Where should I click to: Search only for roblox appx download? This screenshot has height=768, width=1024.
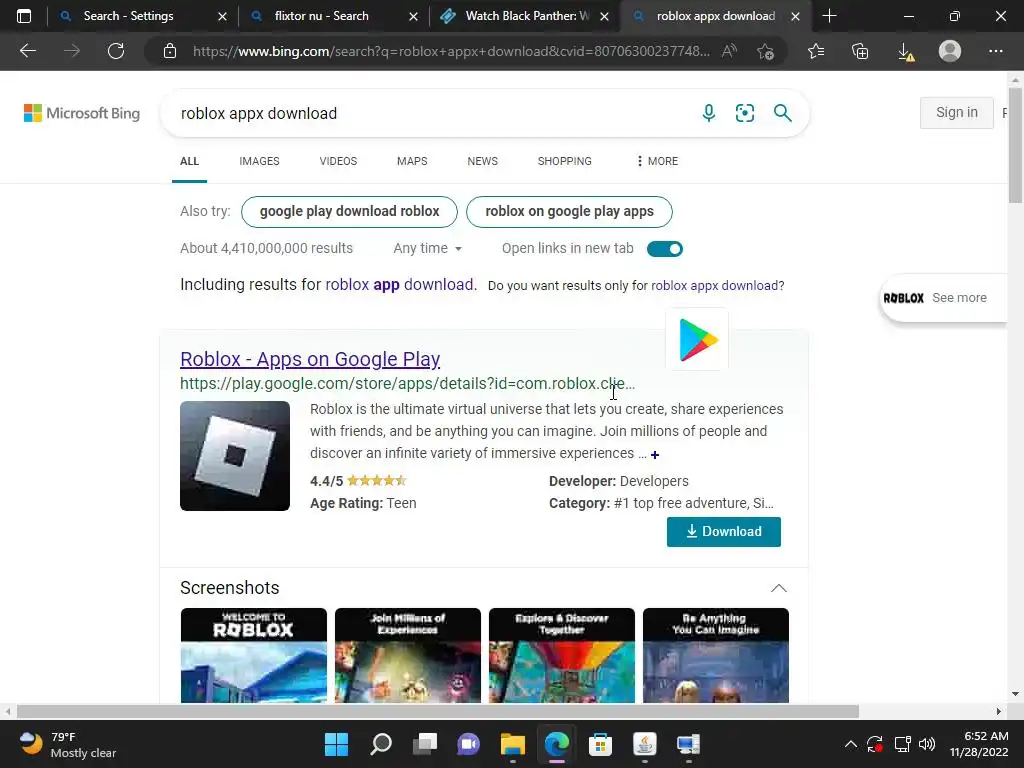(714, 285)
